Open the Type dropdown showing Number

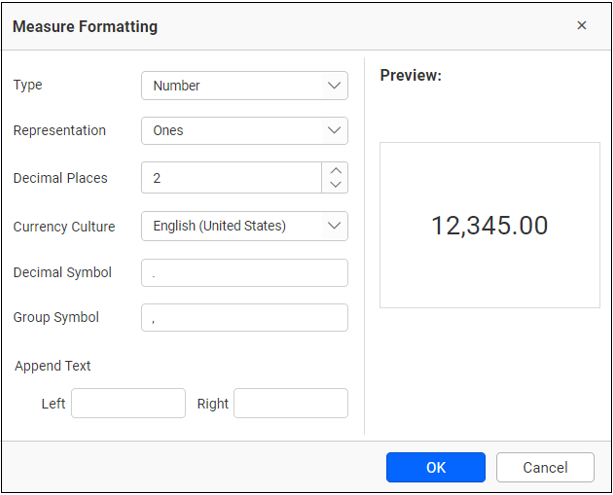point(244,86)
